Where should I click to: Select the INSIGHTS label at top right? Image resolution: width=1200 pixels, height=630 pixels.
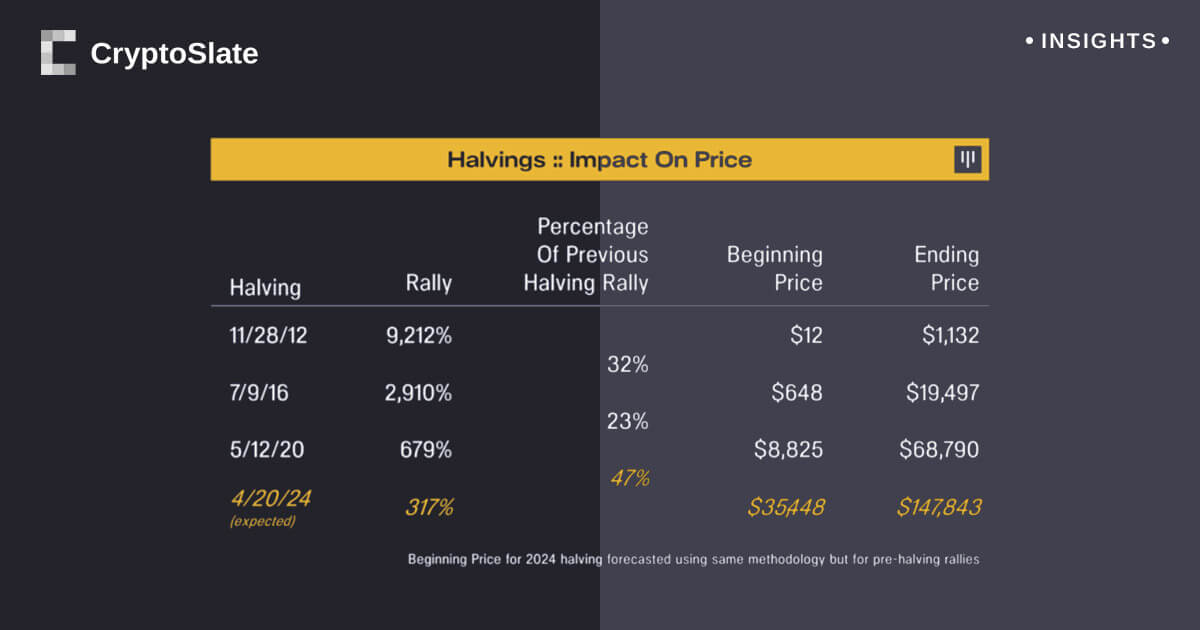[1098, 42]
